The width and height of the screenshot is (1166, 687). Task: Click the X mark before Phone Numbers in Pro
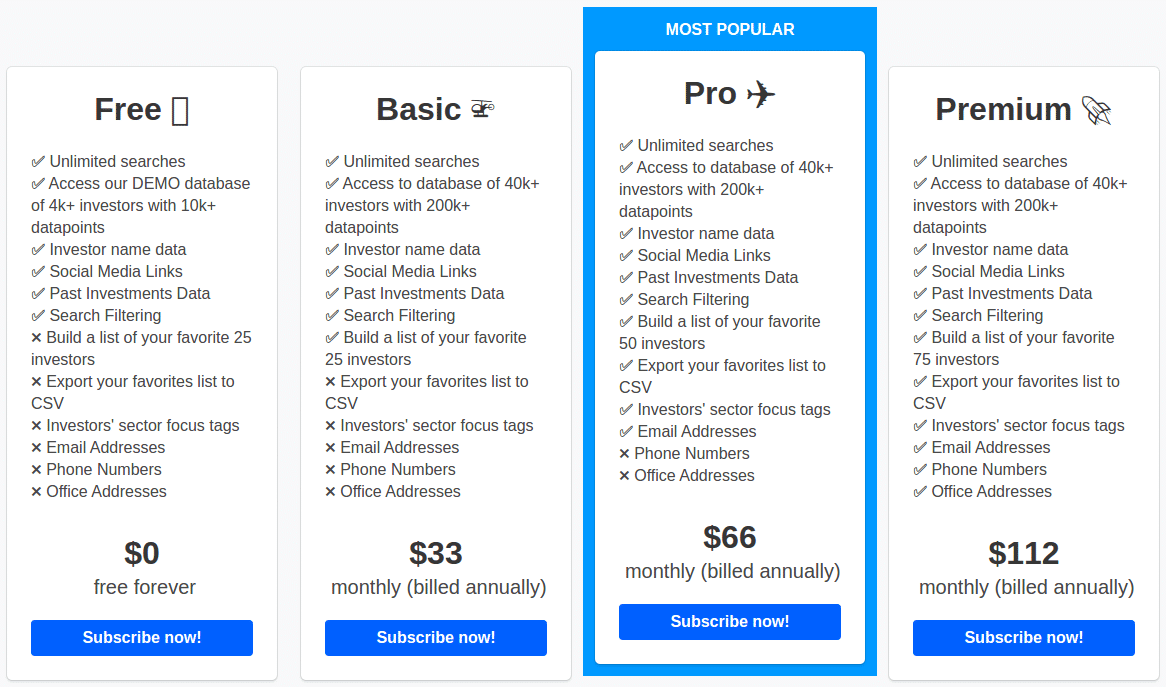point(624,454)
